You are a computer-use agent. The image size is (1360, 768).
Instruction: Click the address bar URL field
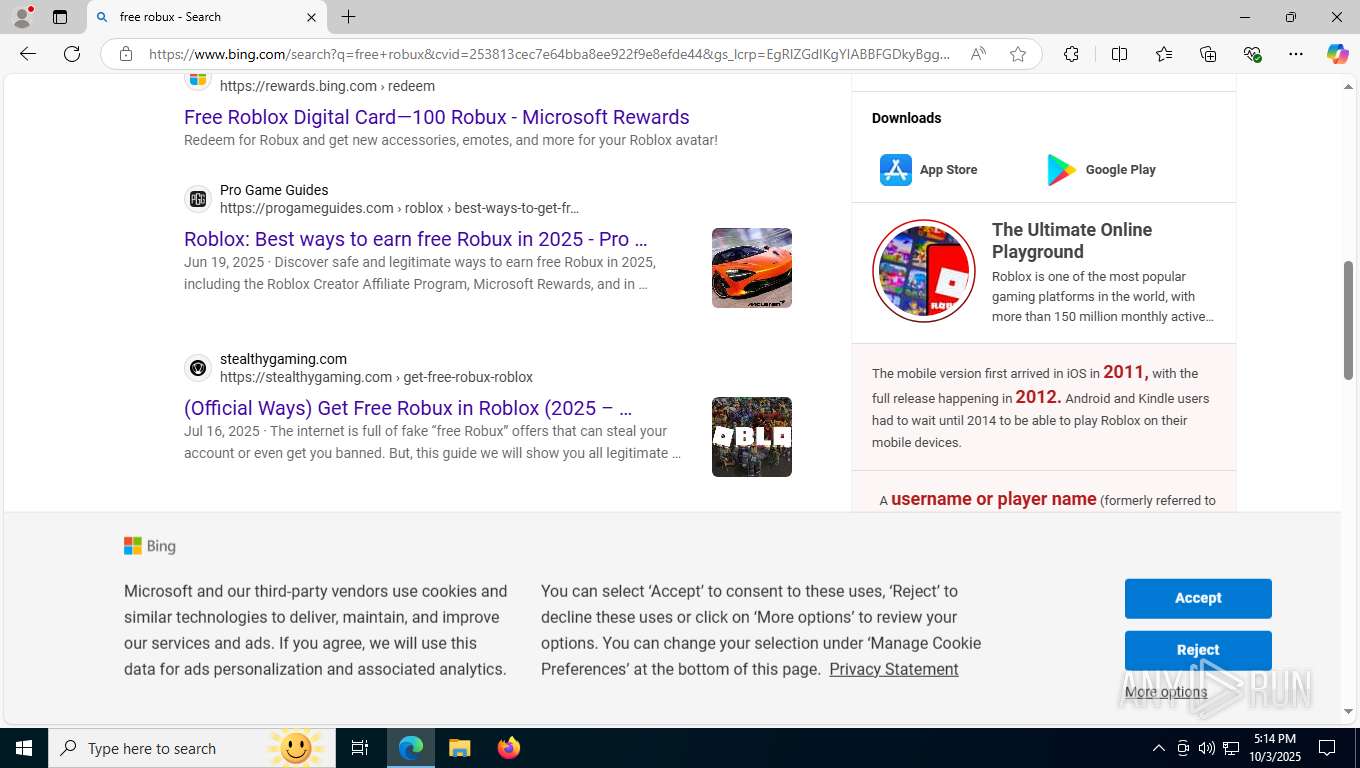tap(549, 54)
